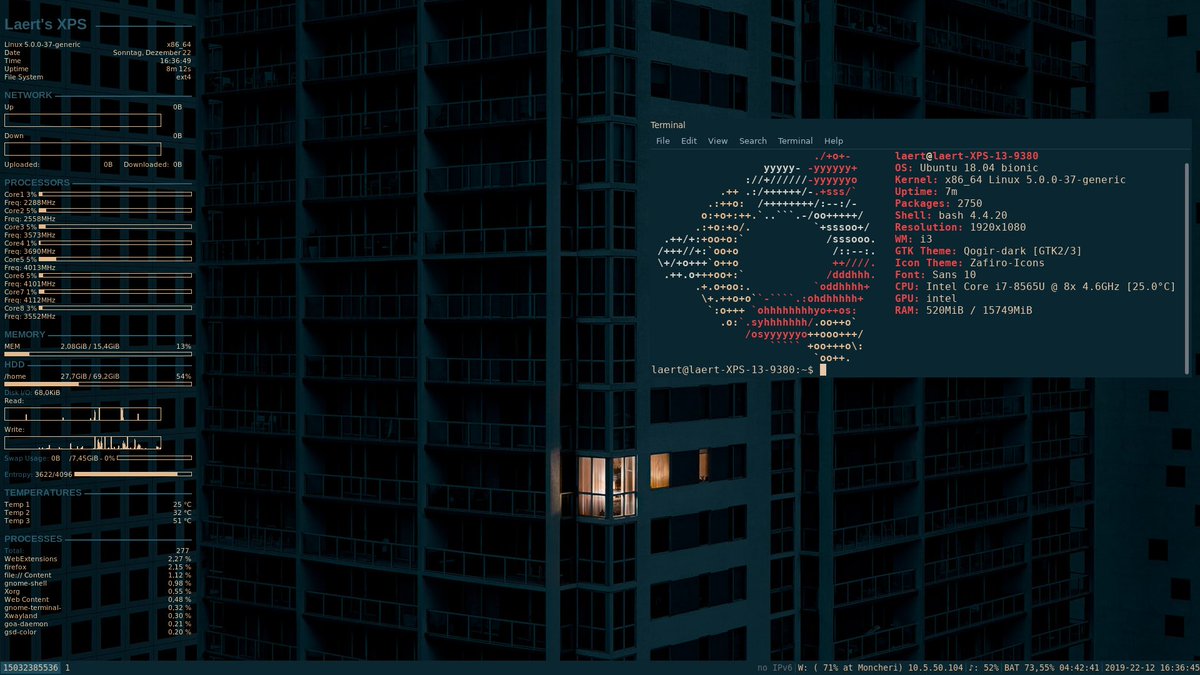This screenshot has width=1200, height=675.
Task: Click the Core5 CPU usage bar
Action: point(115,259)
